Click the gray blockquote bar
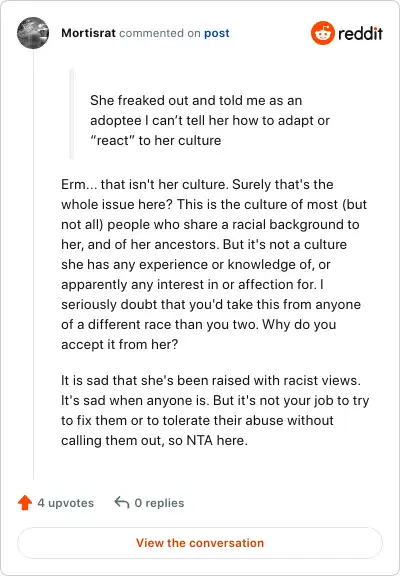Screen dimensions: 400x576 (72, 114)
